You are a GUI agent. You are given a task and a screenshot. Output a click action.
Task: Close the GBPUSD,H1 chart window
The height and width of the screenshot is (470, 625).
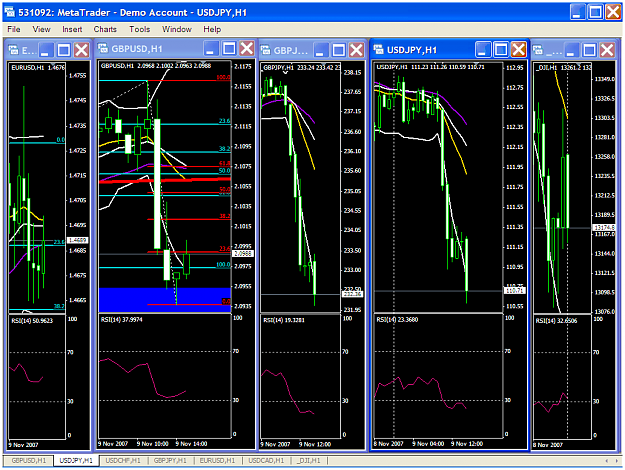point(247,49)
